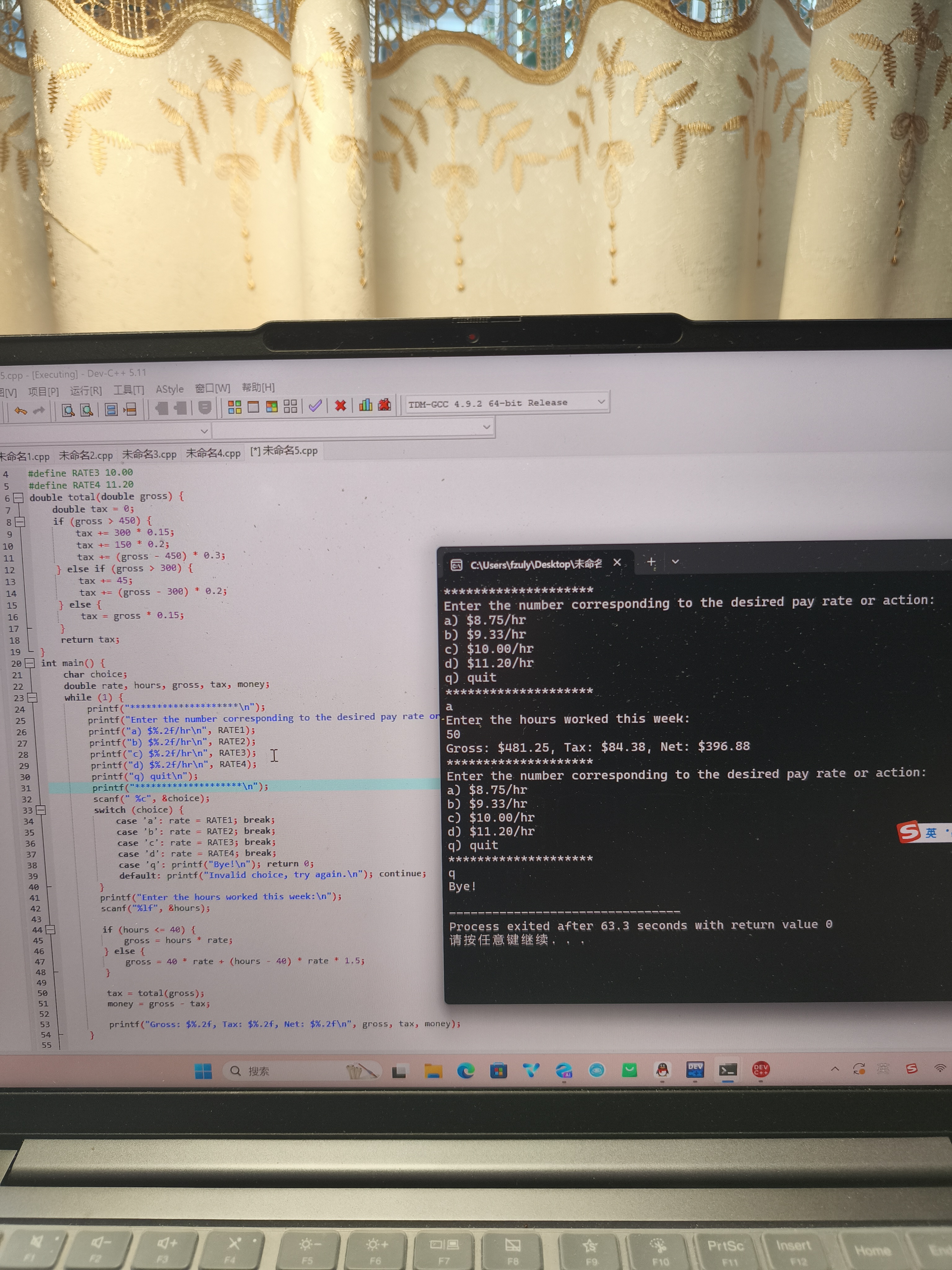
Task: Add a new console tab with plus button
Action: coord(651,562)
